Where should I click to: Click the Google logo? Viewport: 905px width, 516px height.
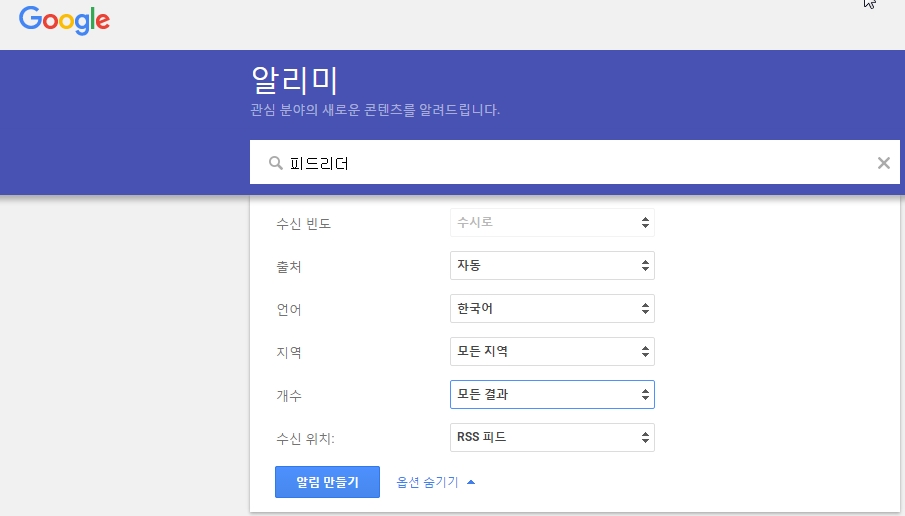(x=64, y=20)
